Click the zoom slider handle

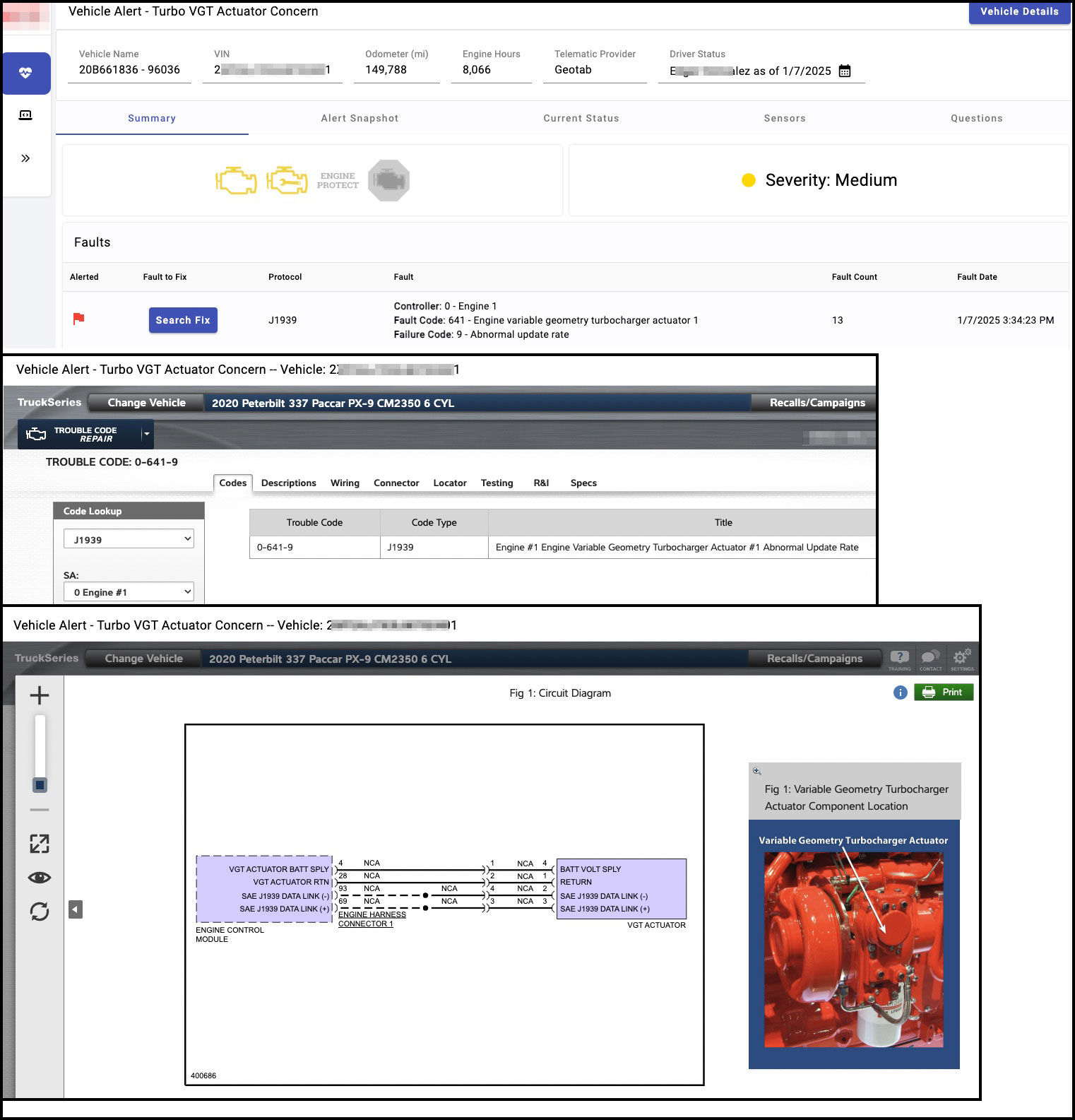(40, 785)
